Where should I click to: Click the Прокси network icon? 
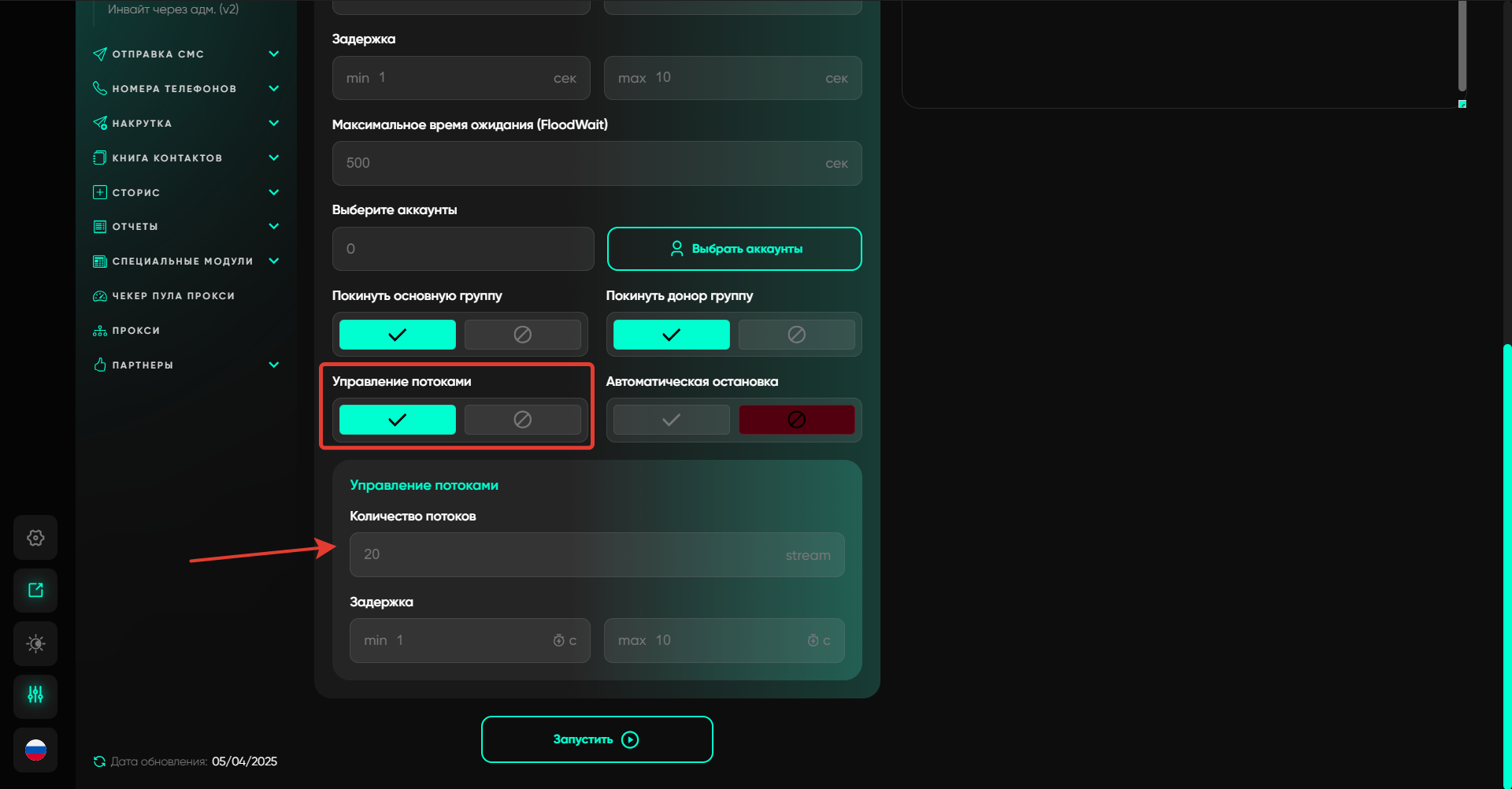click(x=100, y=331)
